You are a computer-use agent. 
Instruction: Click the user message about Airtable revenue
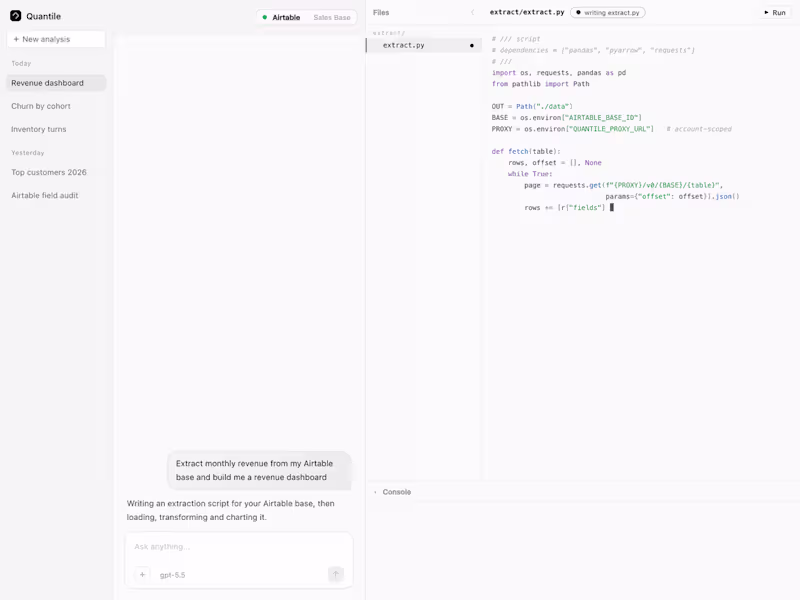click(259, 470)
